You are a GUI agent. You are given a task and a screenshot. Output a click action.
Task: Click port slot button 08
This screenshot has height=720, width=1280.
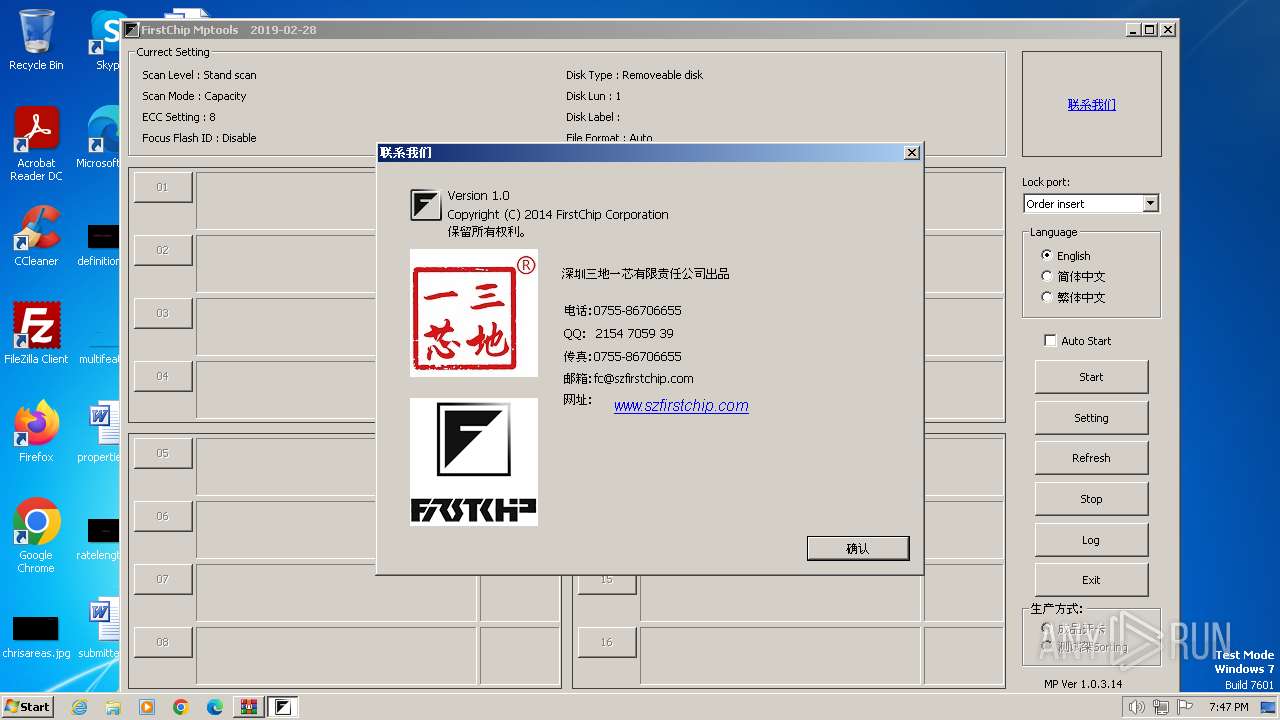[162, 642]
